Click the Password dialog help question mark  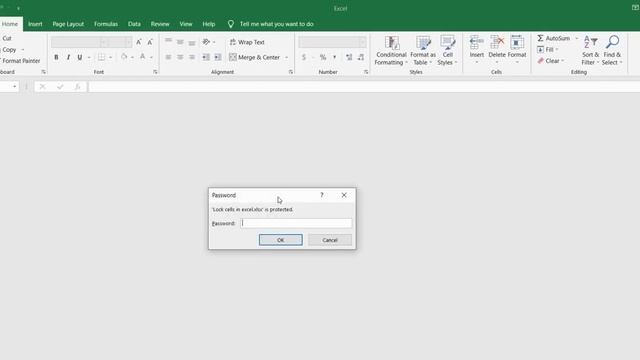point(322,195)
